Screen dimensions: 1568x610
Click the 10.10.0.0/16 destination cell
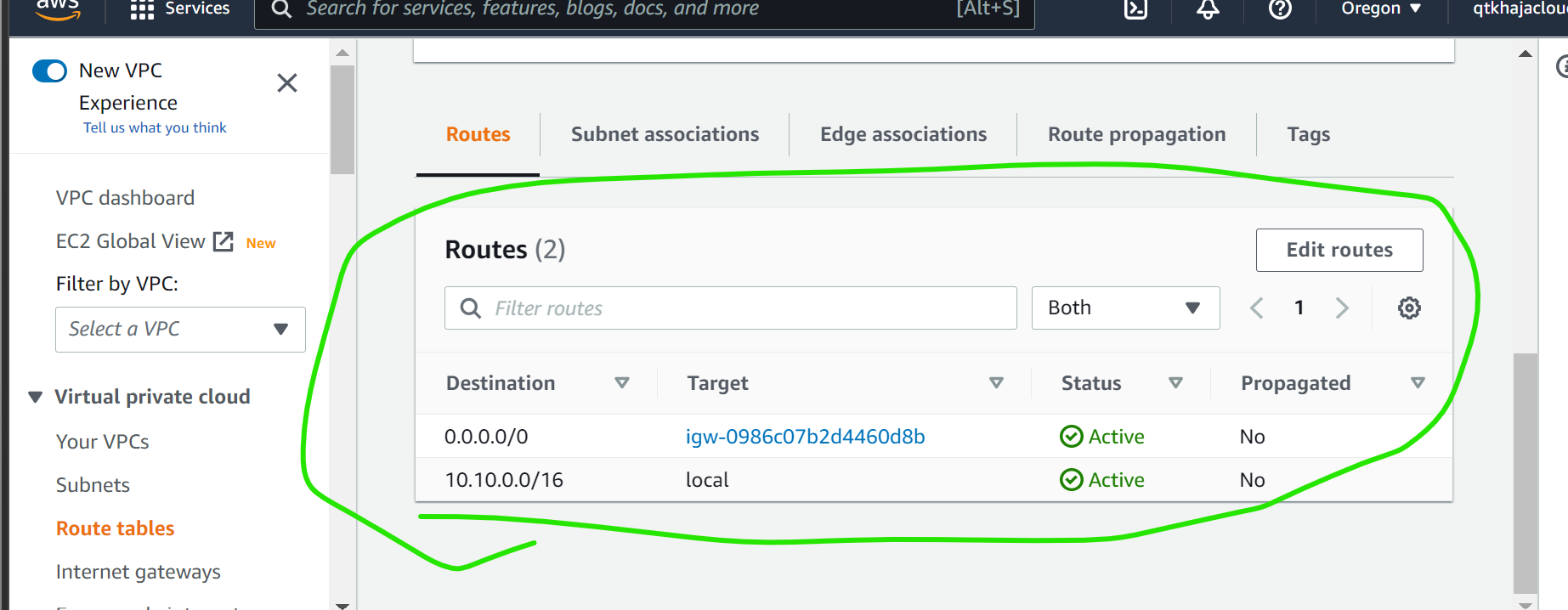point(504,480)
